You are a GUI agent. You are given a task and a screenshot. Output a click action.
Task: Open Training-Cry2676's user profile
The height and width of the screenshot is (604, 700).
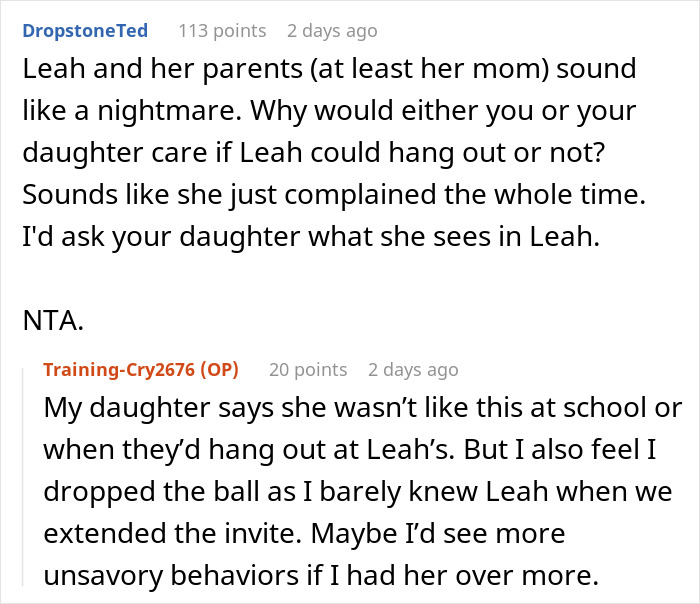coord(120,370)
